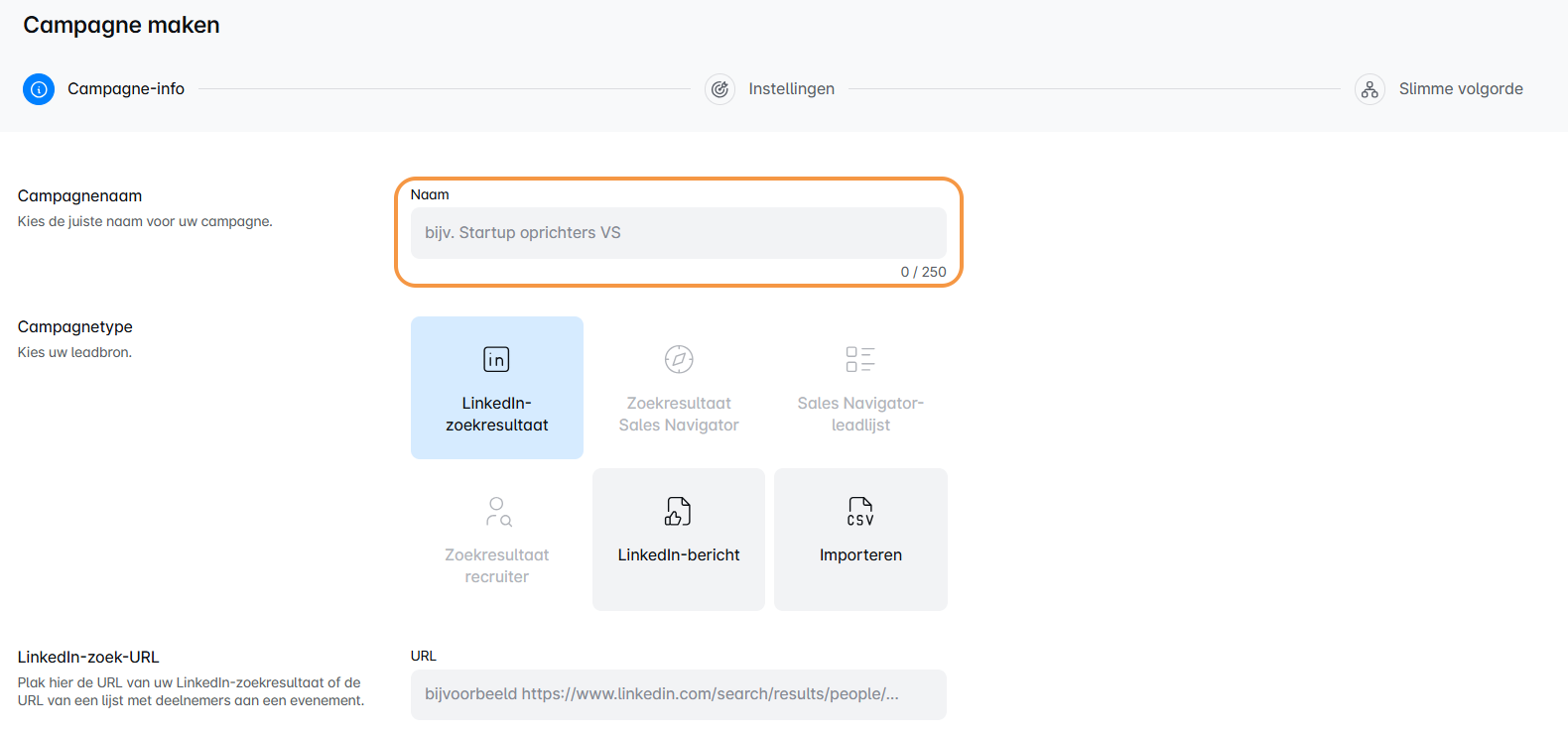Go to the Instellingen step
Screen dimensions: 1568x734
[791, 89]
